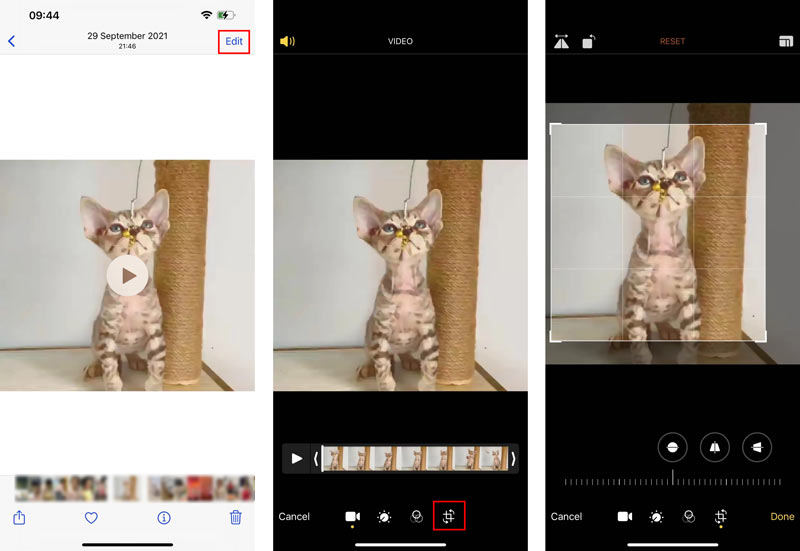Open the aspect ratio options icon
This screenshot has height=551, width=800.
786,41
